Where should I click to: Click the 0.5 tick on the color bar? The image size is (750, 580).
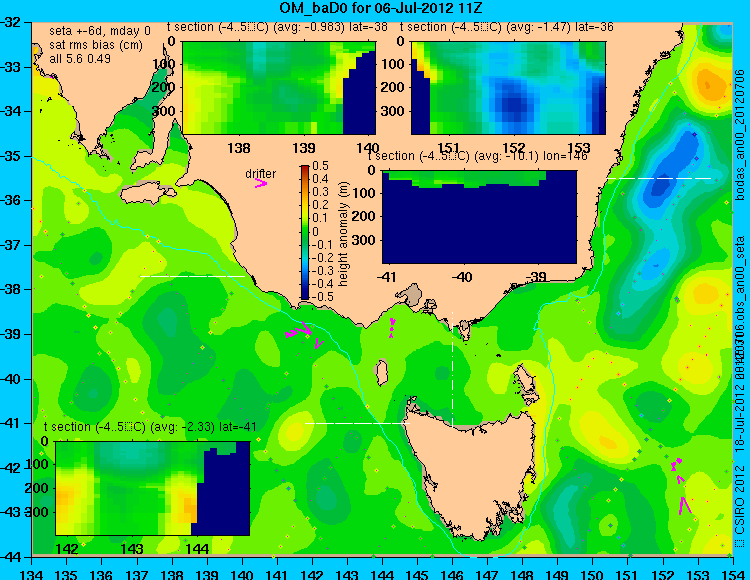click(320, 166)
